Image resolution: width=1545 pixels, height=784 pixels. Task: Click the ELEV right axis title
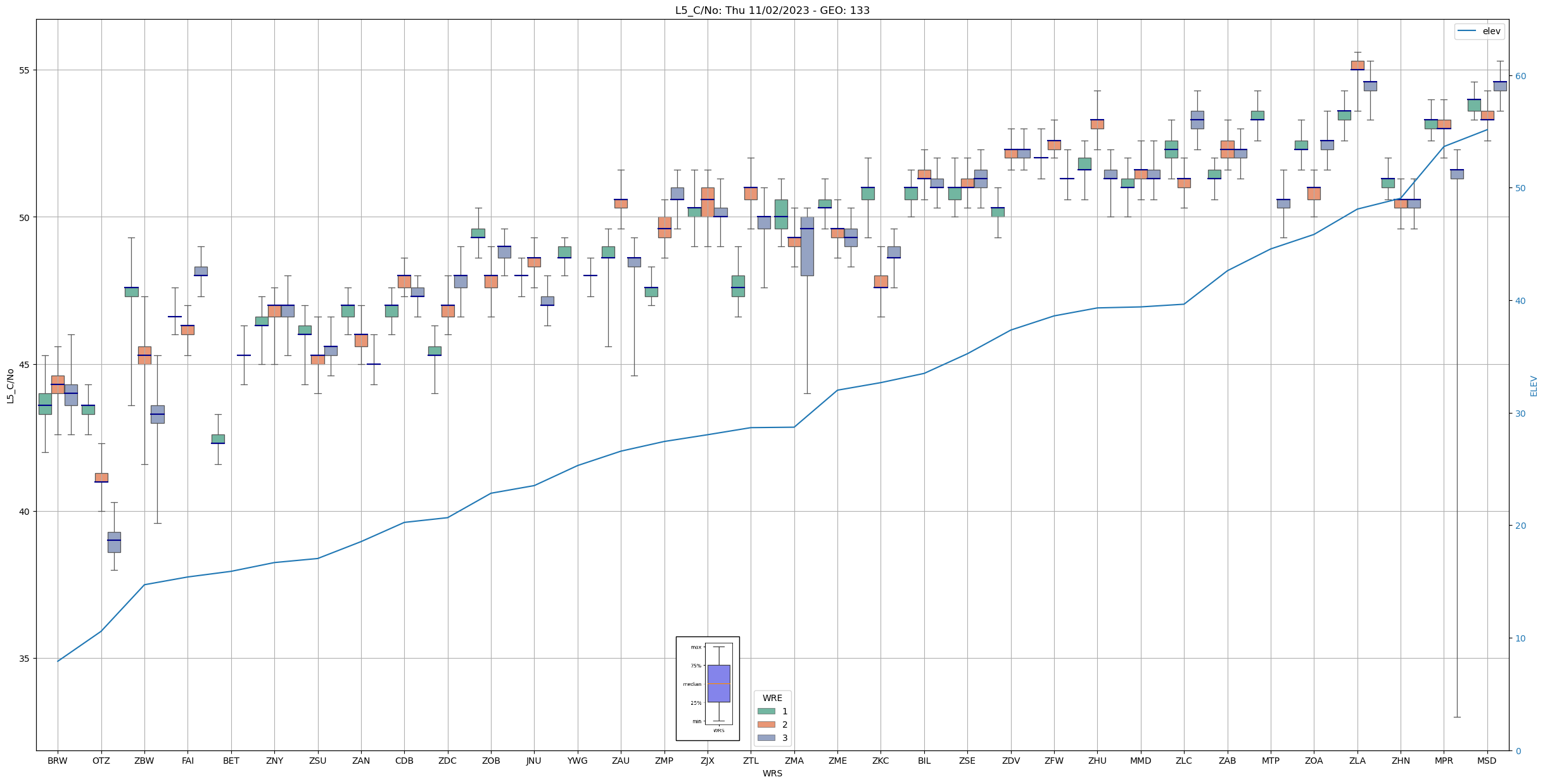click(x=1534, y=386)
